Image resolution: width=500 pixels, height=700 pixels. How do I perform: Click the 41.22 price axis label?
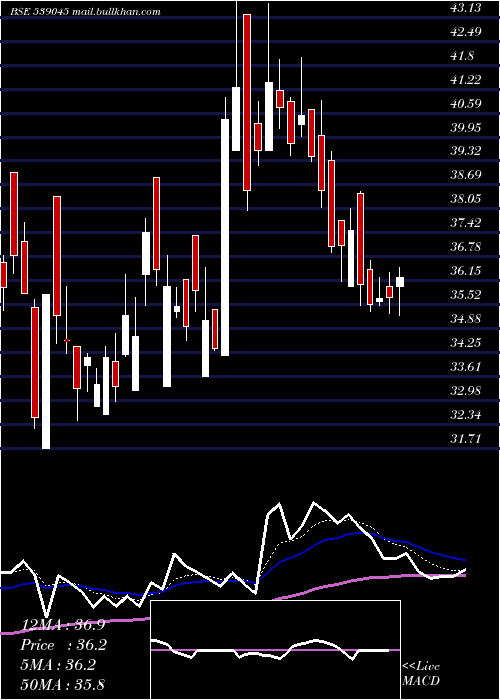[x=467, y=80]
